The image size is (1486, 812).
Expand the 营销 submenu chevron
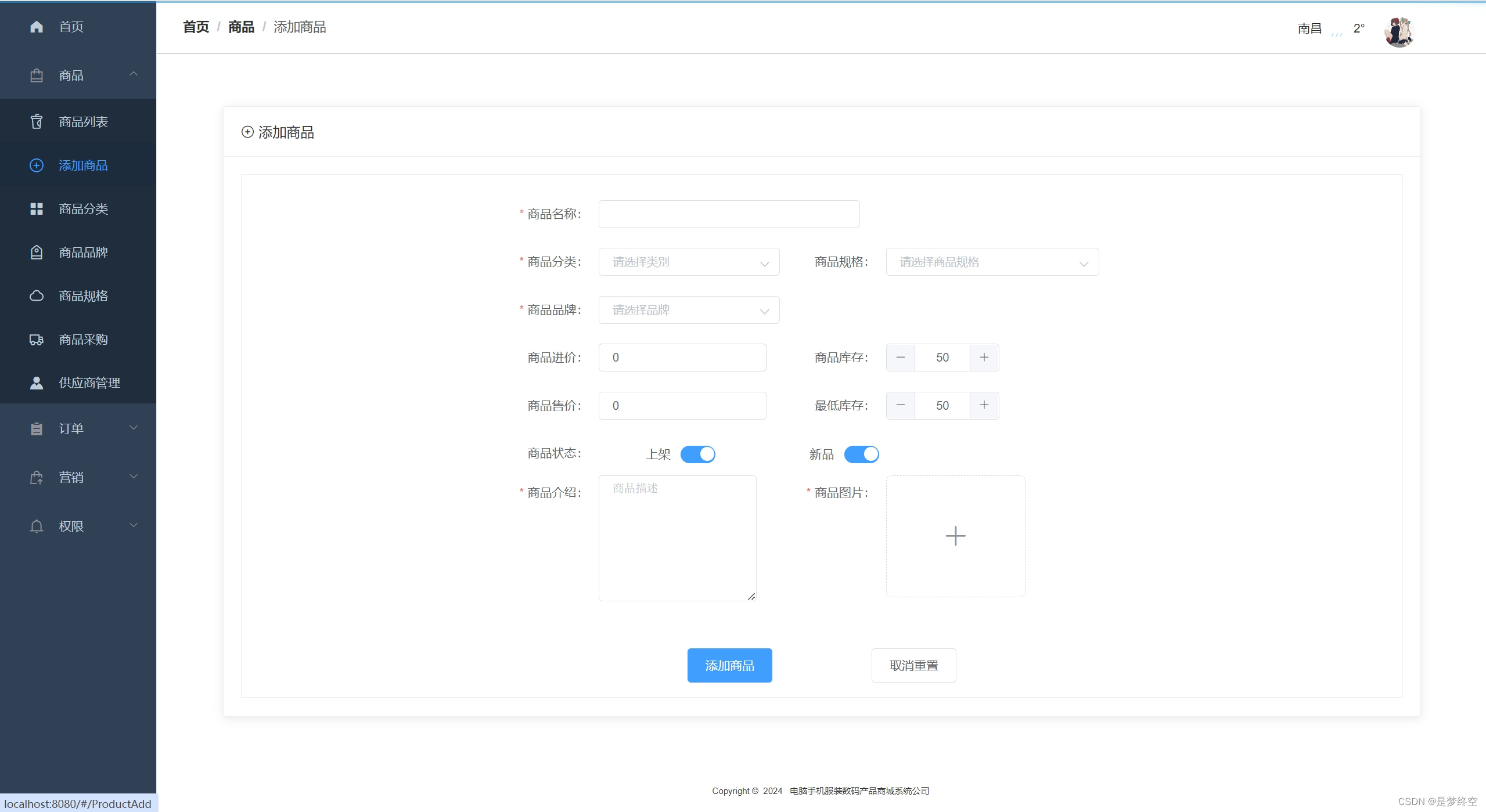pos(134,477)
